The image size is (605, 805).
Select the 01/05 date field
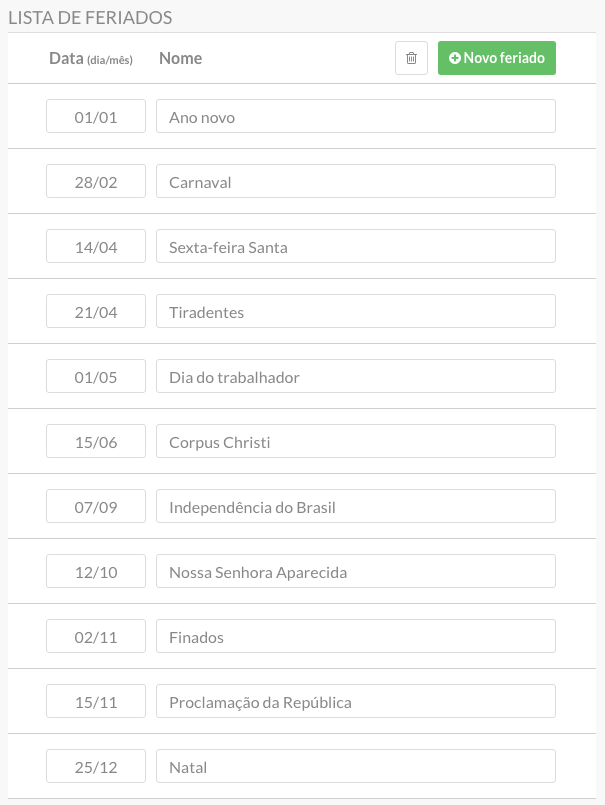point(96,376)
